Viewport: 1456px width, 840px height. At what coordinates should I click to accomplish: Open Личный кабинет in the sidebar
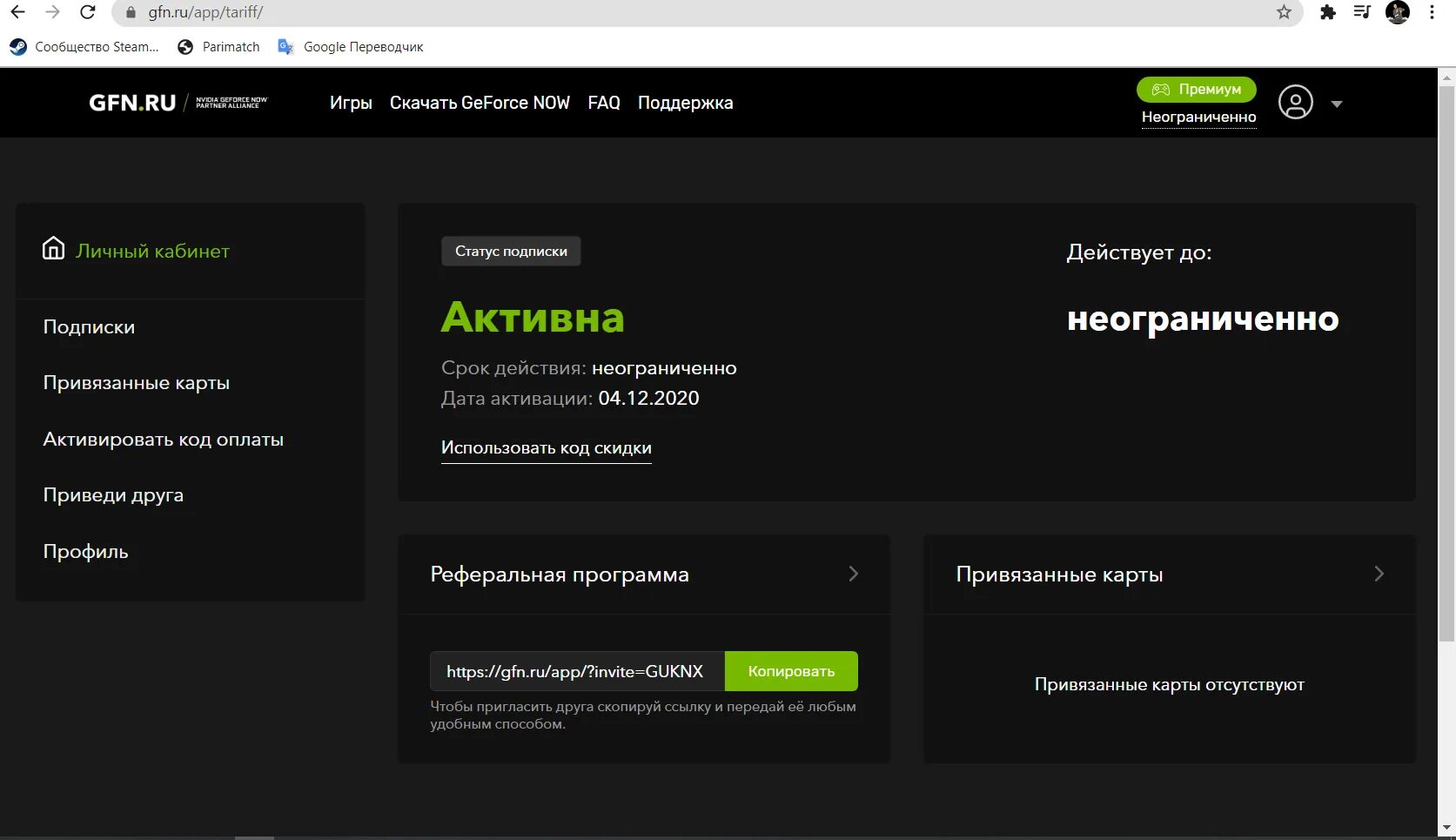(152, 251)
